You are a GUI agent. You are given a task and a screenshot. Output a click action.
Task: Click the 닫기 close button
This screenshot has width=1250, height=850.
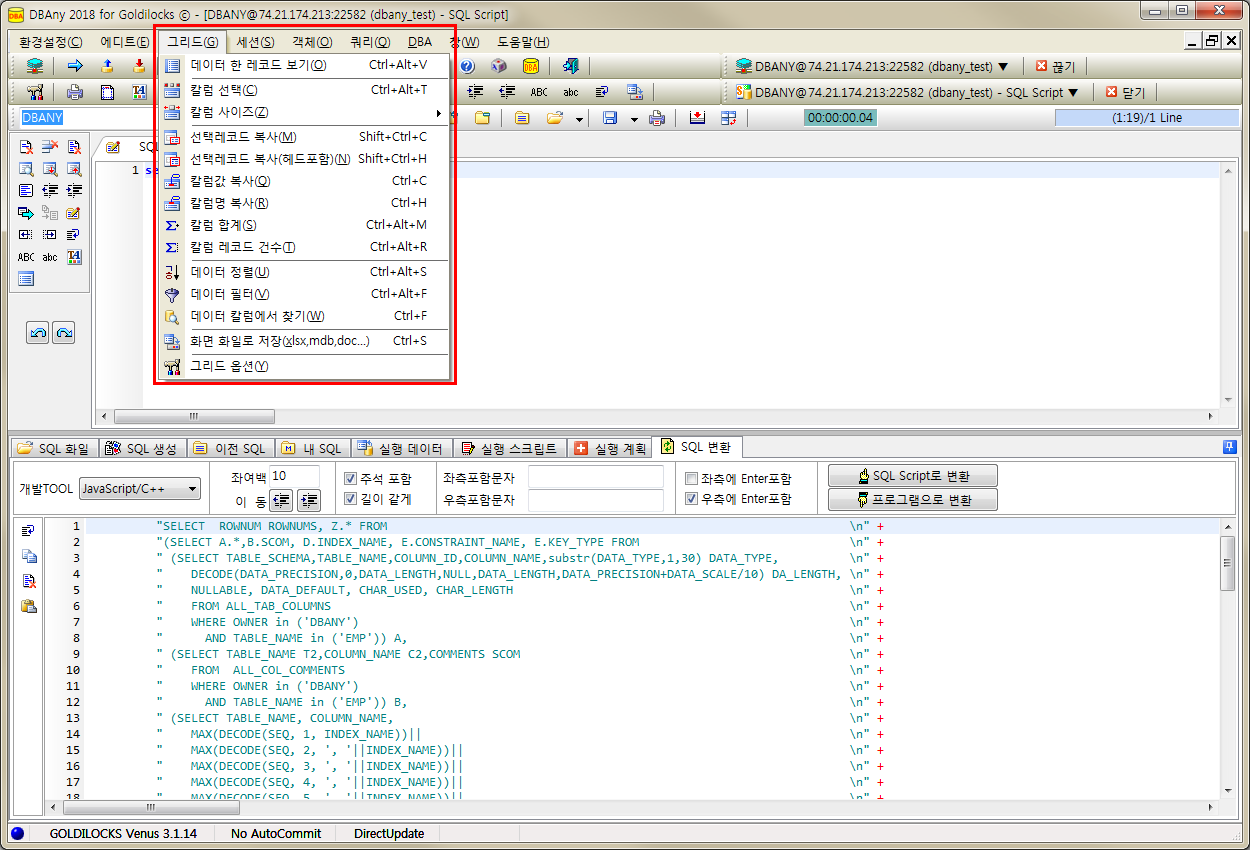1125,93
